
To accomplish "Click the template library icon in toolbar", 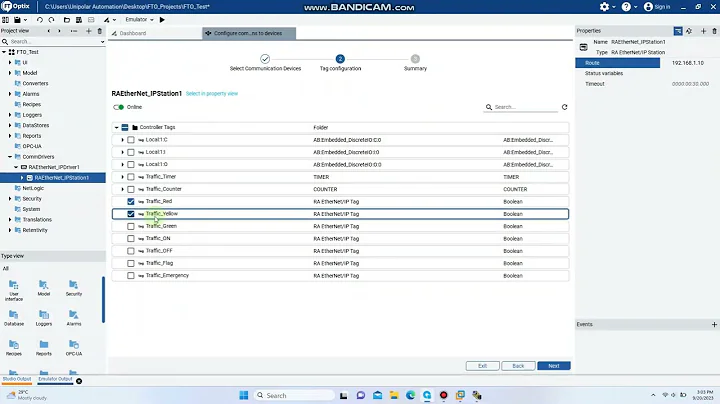I will tap(79, 20).
